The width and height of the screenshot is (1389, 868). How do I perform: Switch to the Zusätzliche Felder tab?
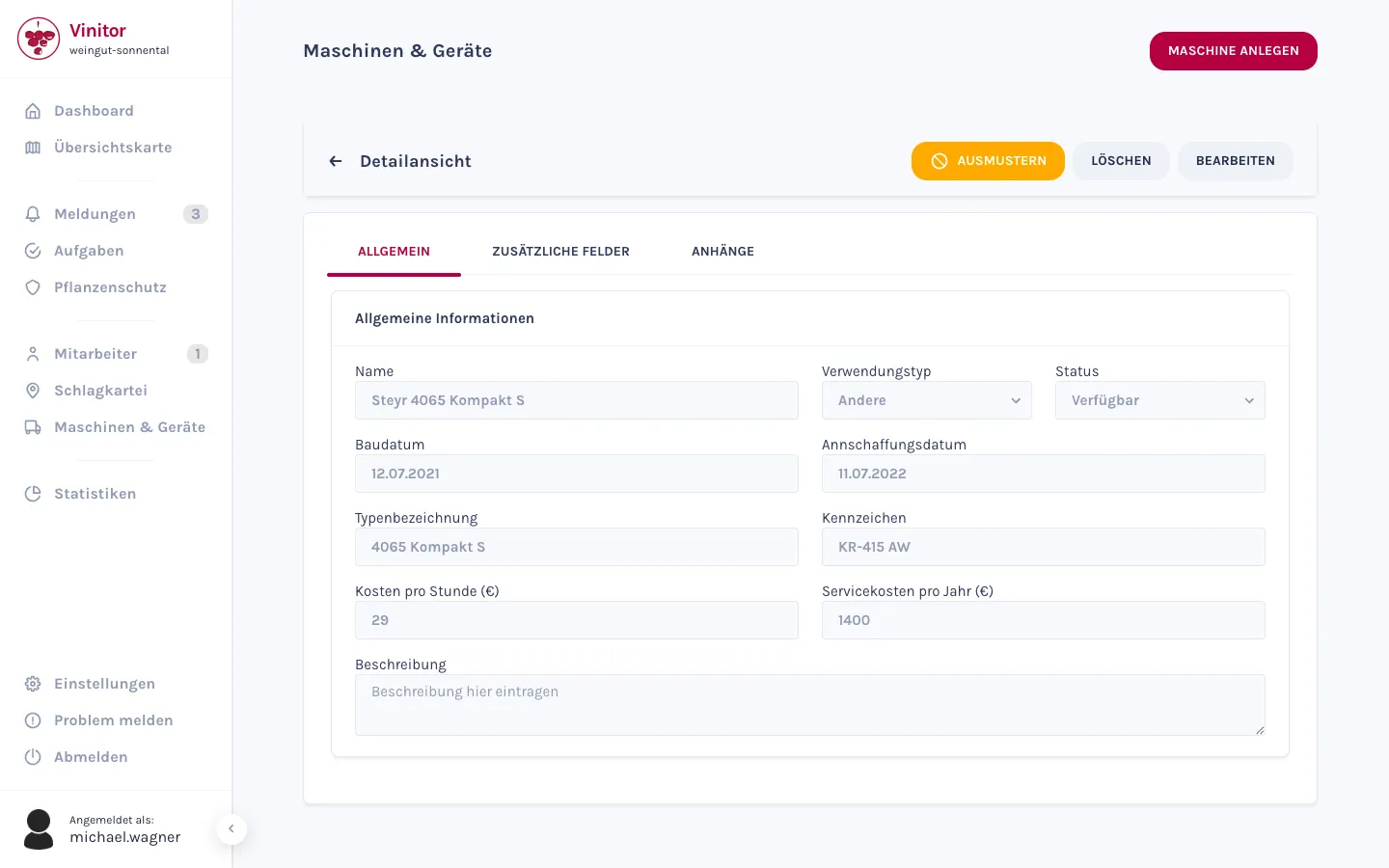click(x=560, y=252)
